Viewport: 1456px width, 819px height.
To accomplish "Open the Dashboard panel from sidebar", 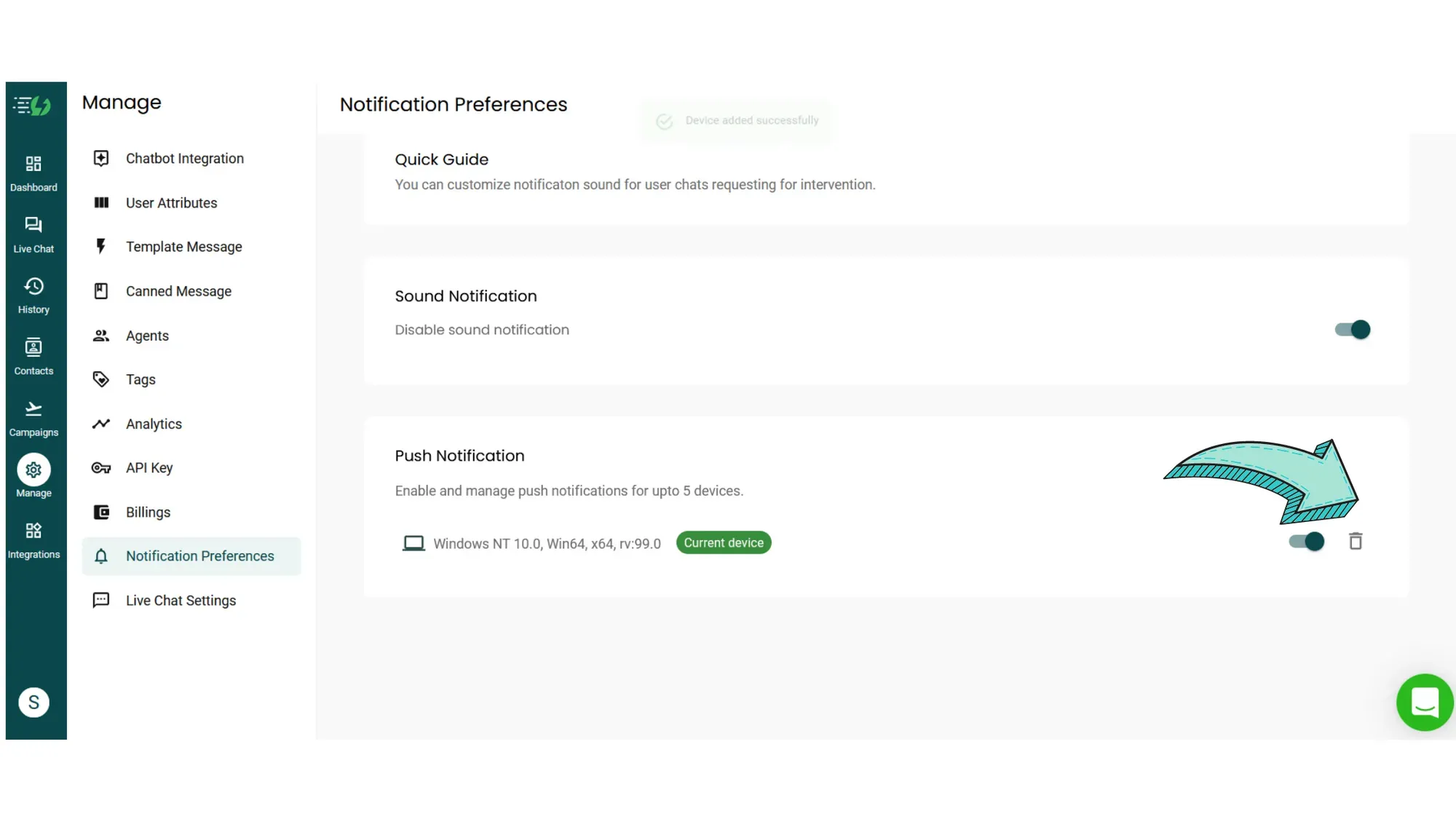I will tap(33, 173).
